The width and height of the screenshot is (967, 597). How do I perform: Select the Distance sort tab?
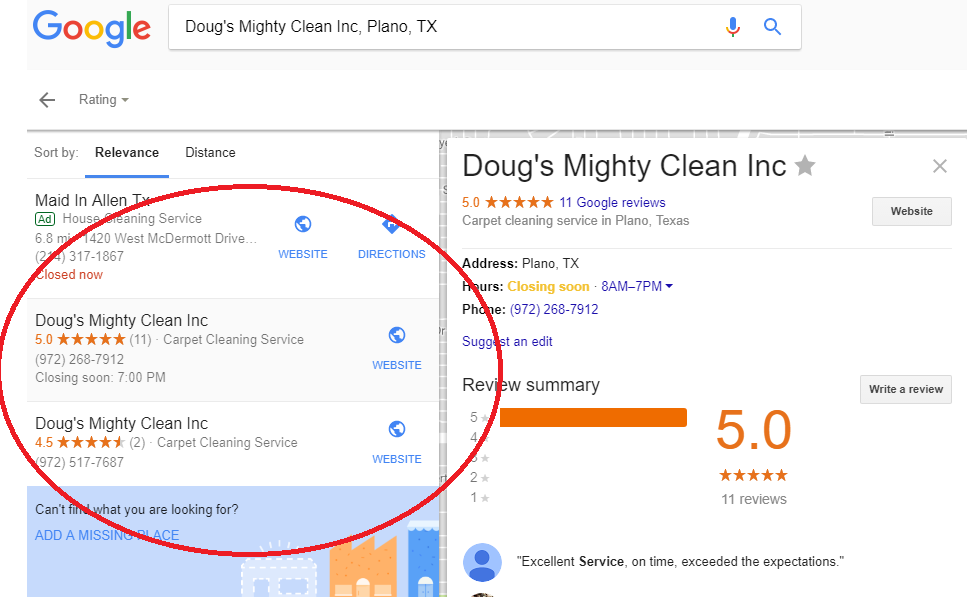point(210,152)
